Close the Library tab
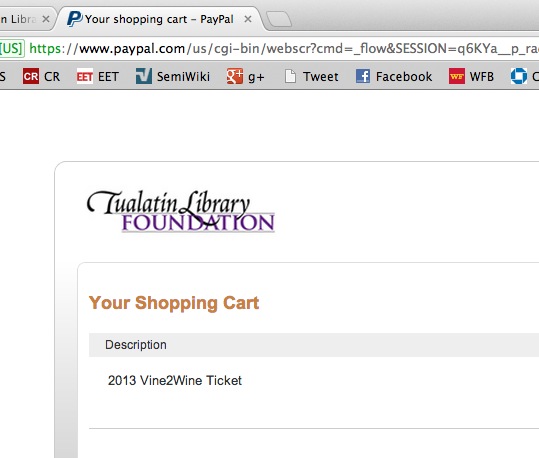 coord(46,19)
